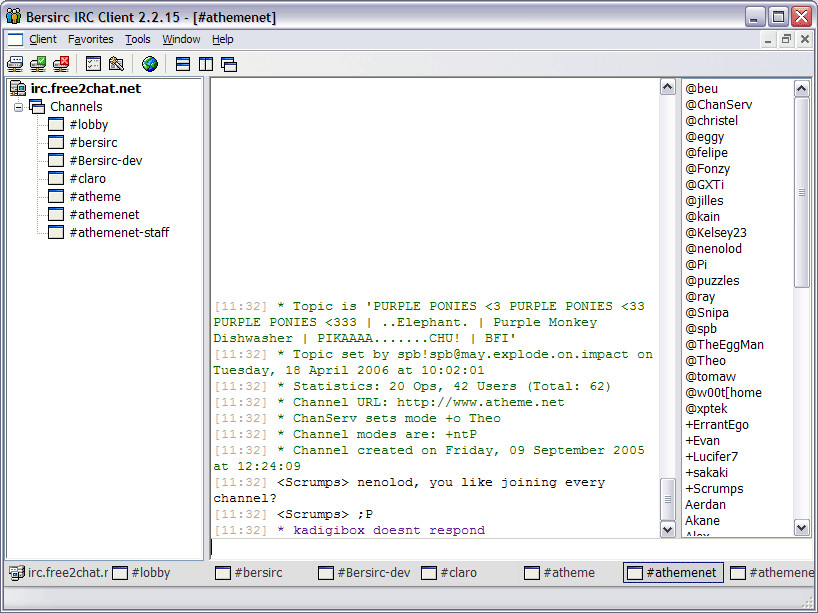Select user @Fonzy in nick list

707,169
